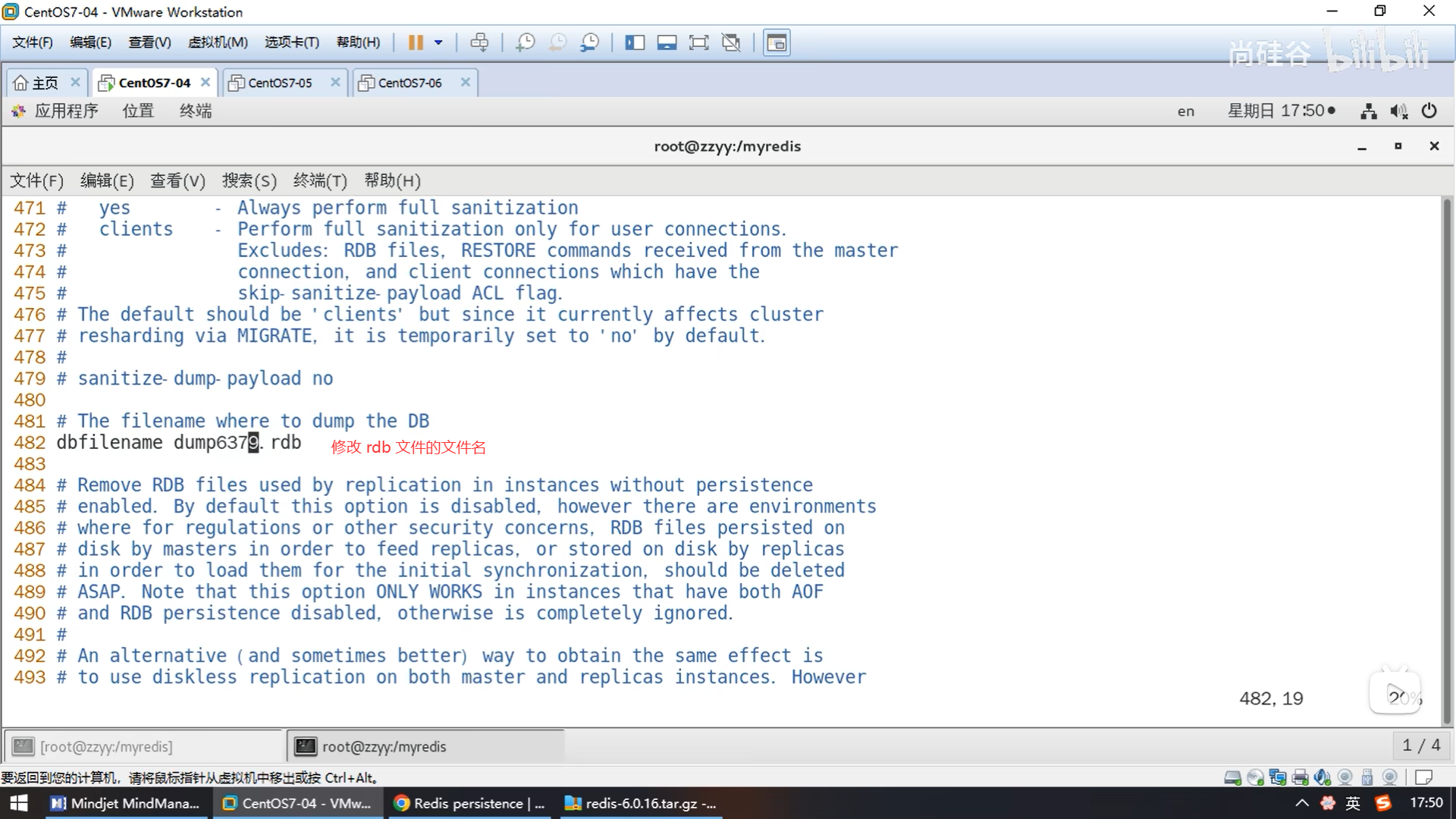The image size is (1456, 819).
Task: Open the terminal 搜索(S) menu
Action: 249,180
